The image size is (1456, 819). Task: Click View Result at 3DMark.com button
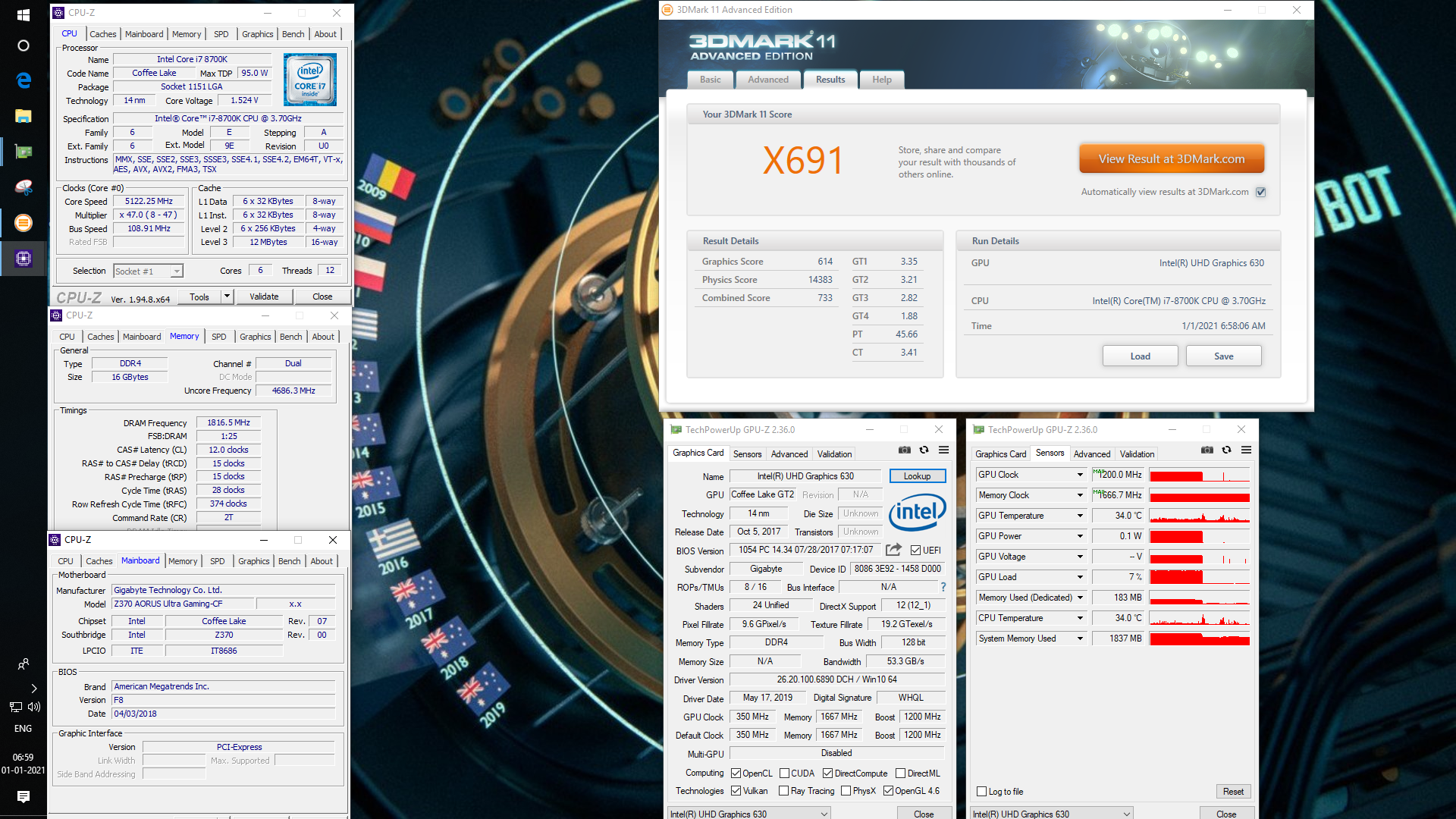[x=1172, y=159]
